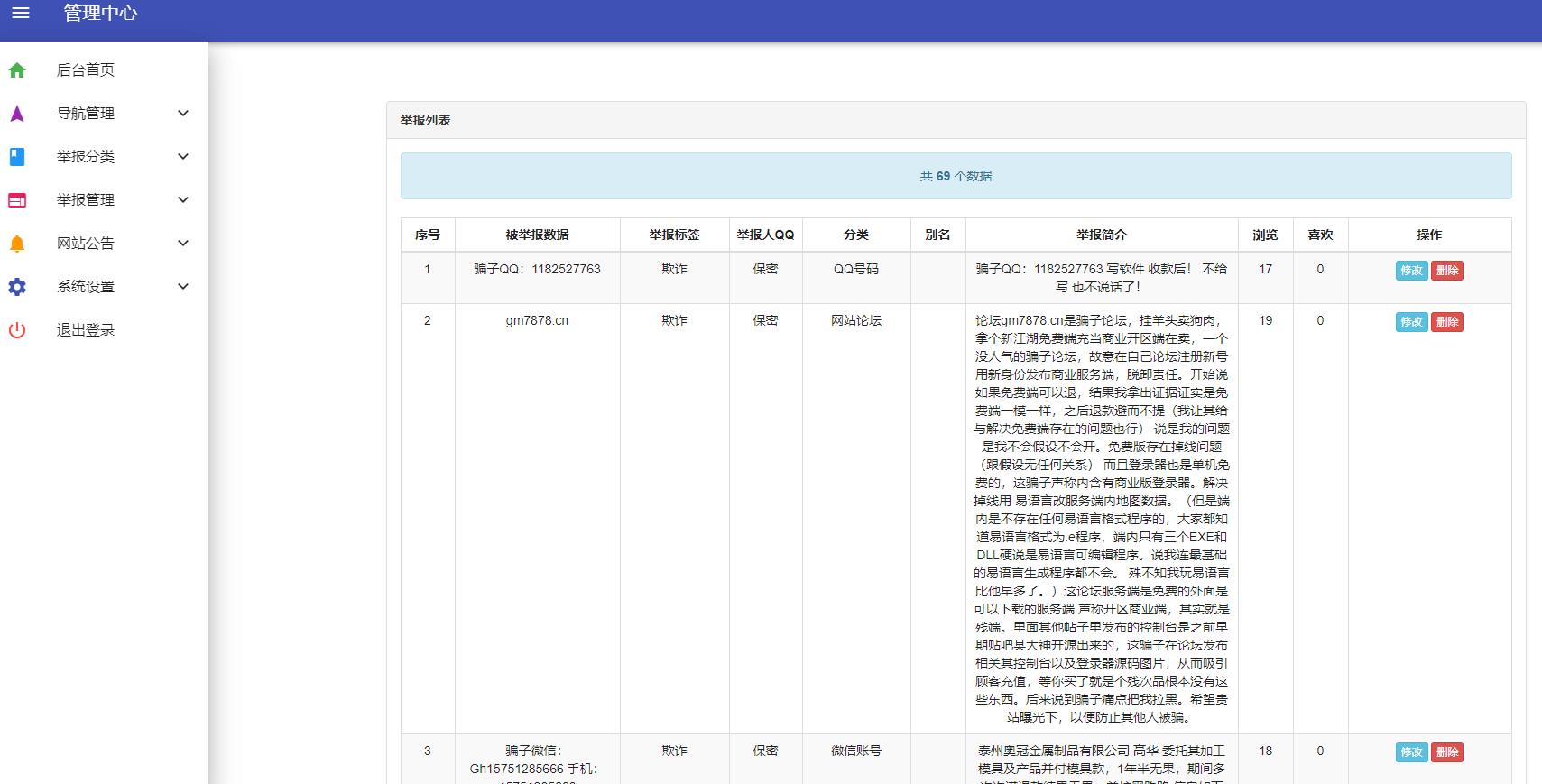Expand the 举报分类 chevron
This screenshot has height=784, width=1542.
(x=183, y=157)
